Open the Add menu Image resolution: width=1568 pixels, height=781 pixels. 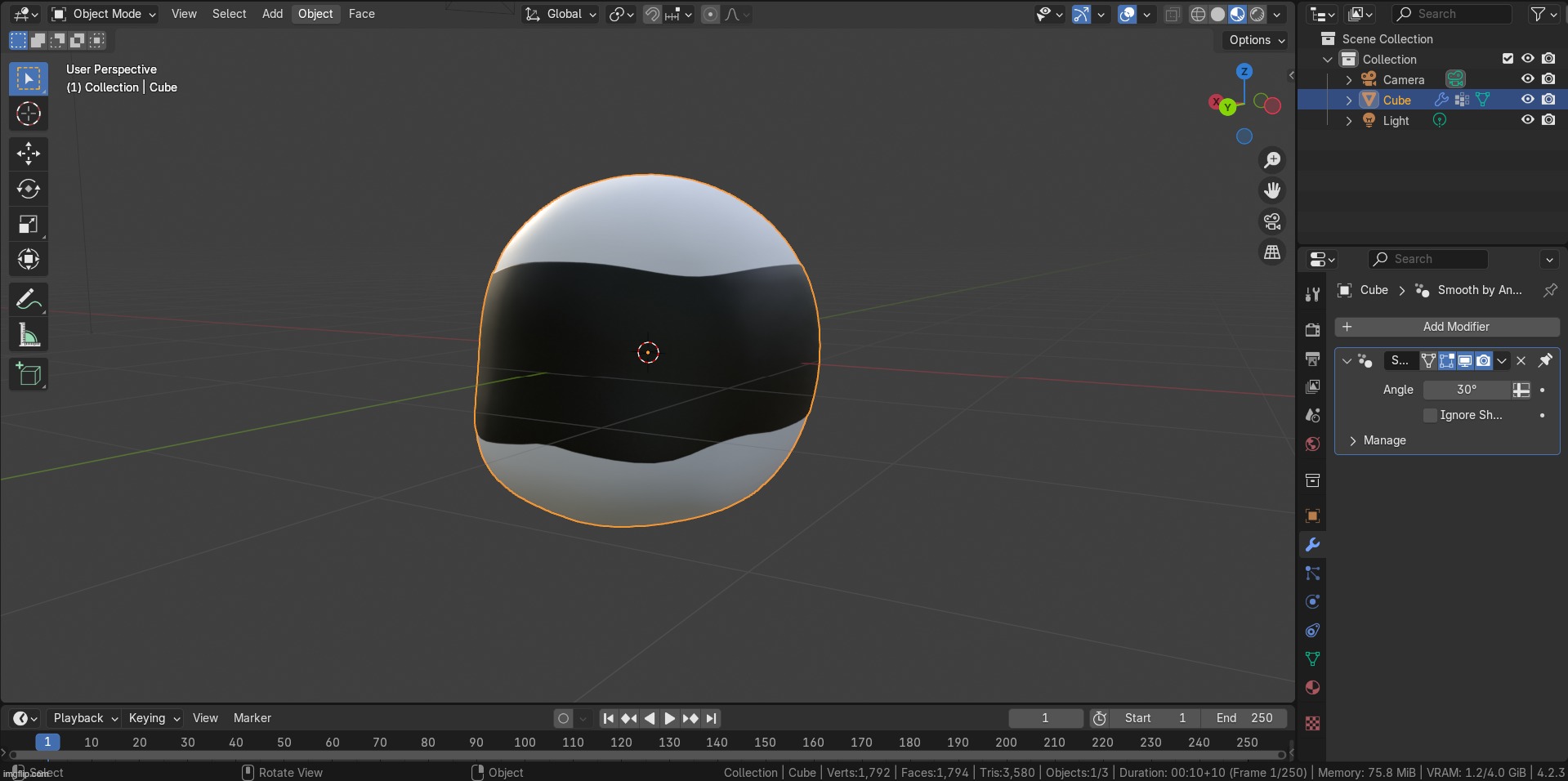coord(272,14)
